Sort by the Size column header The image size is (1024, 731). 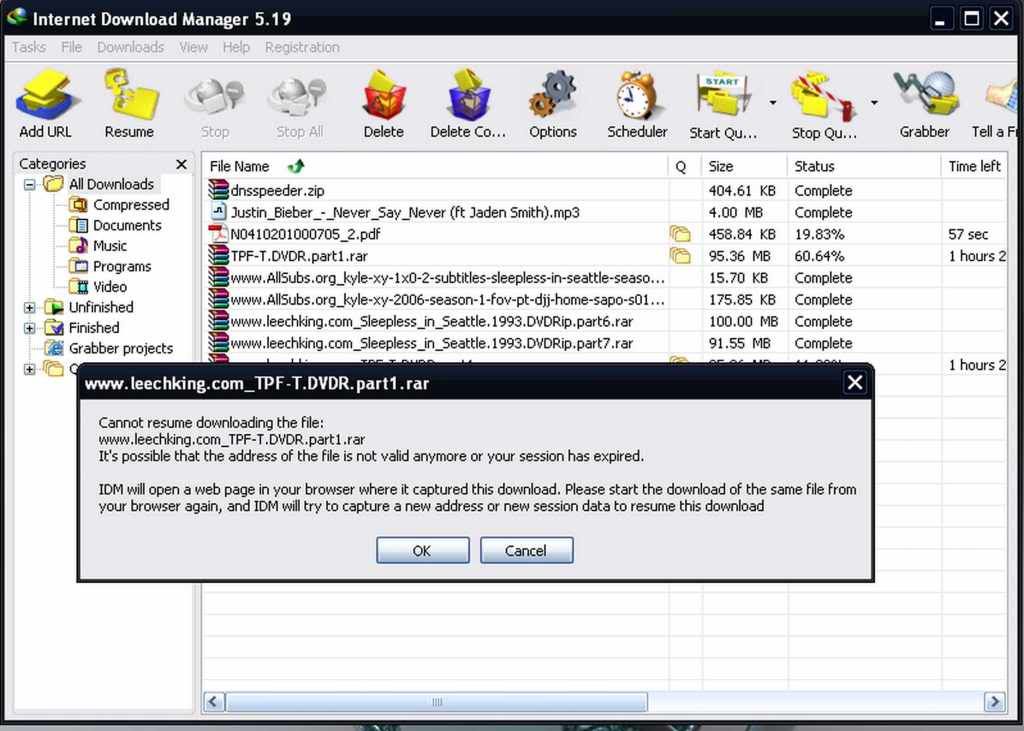[x=744, y=166]
